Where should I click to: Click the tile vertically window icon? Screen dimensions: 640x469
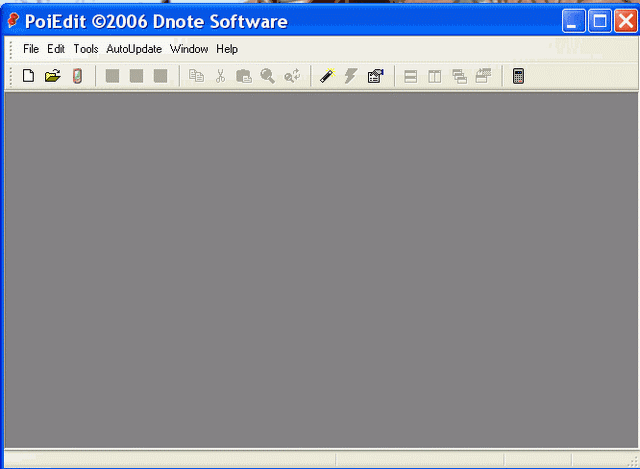pyautogui.click(x=435, y=76)
